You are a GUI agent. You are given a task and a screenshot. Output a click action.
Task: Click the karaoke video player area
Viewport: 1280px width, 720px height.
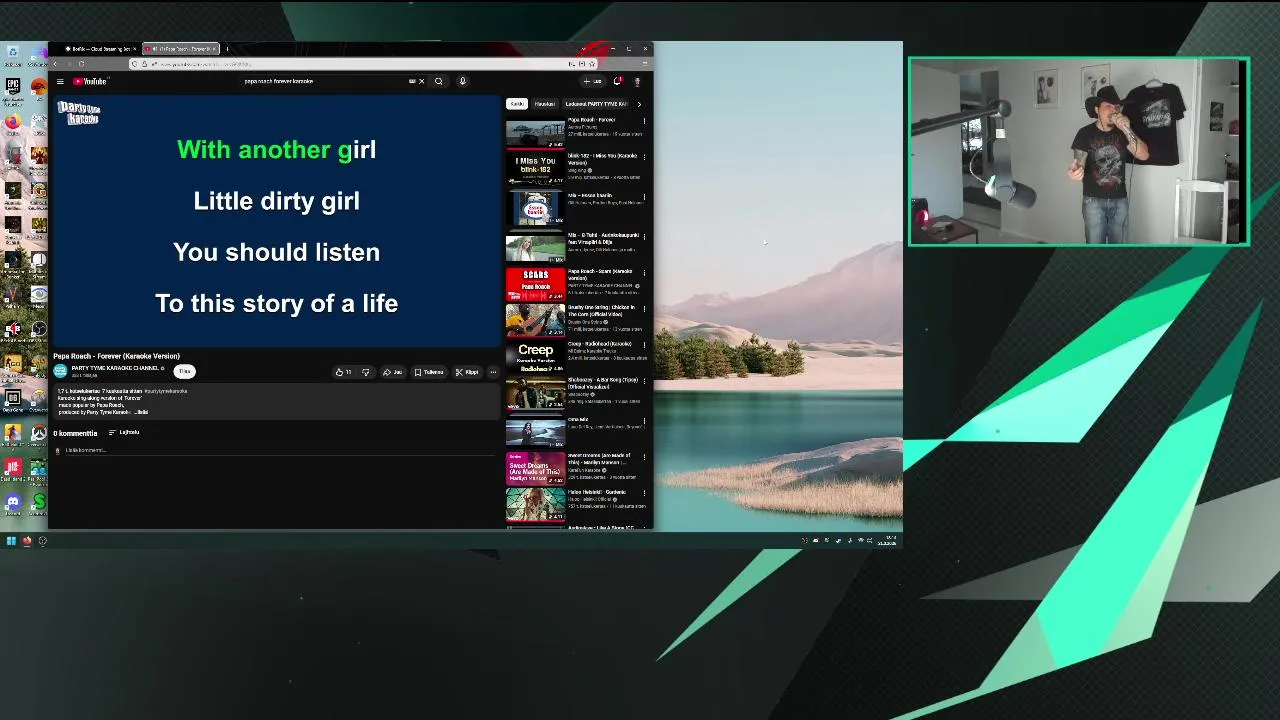pyautogui.click(x=276, y=221)
